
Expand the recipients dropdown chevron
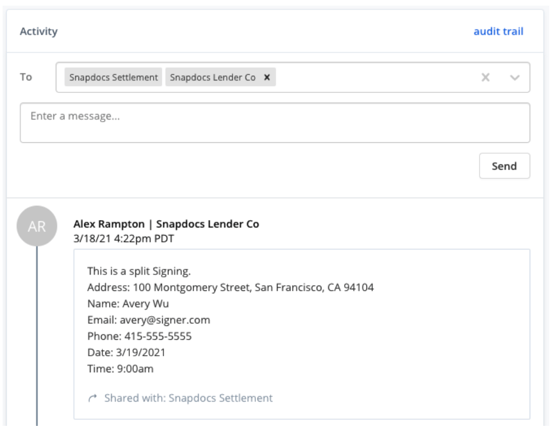(515, 77)
